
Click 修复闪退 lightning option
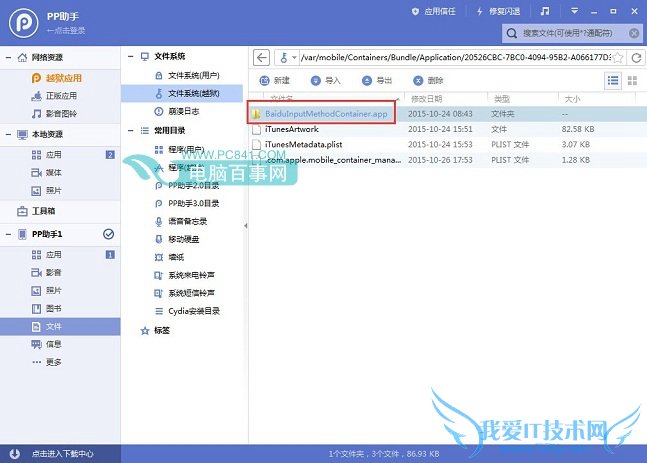tap(498, 12)
